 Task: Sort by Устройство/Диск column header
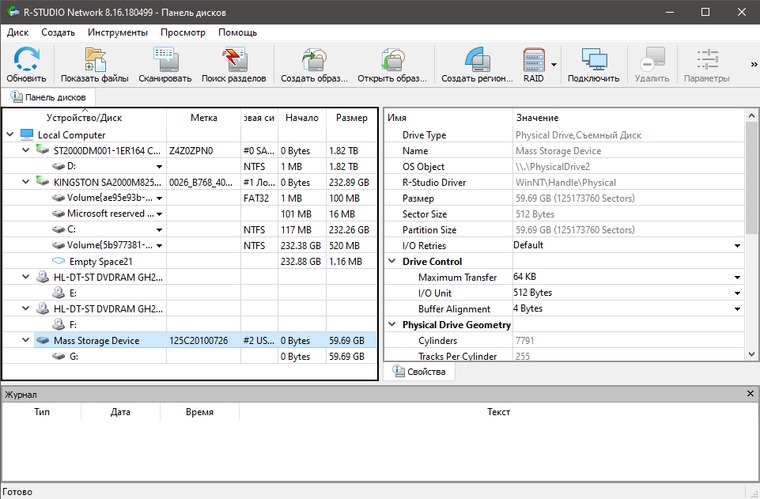84,118
